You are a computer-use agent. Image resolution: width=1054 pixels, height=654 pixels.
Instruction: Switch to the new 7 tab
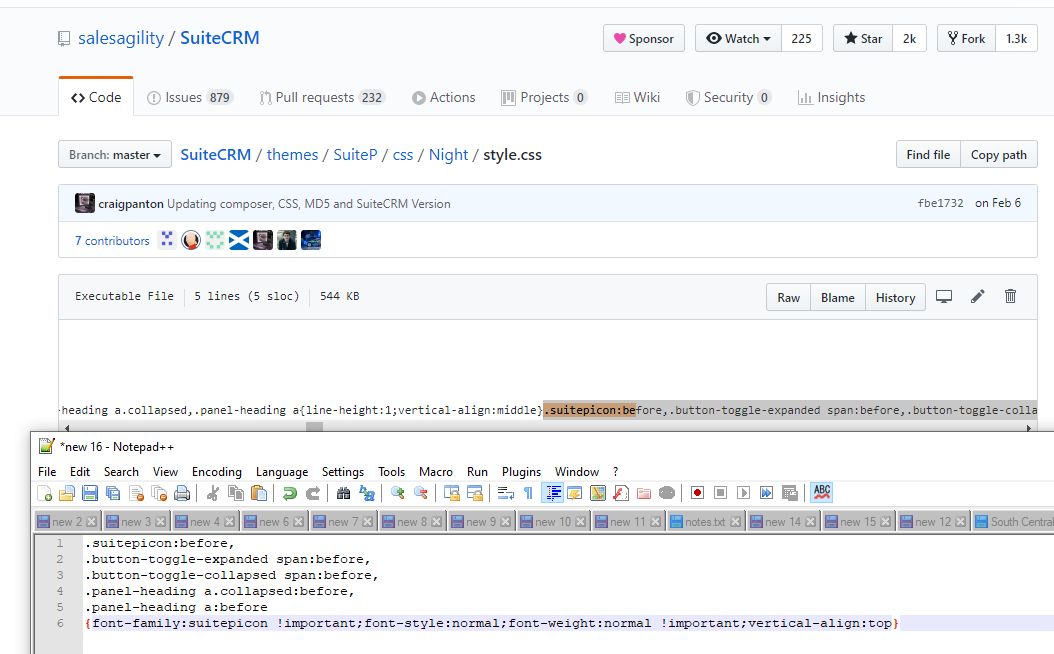click(x=343, y=522)
